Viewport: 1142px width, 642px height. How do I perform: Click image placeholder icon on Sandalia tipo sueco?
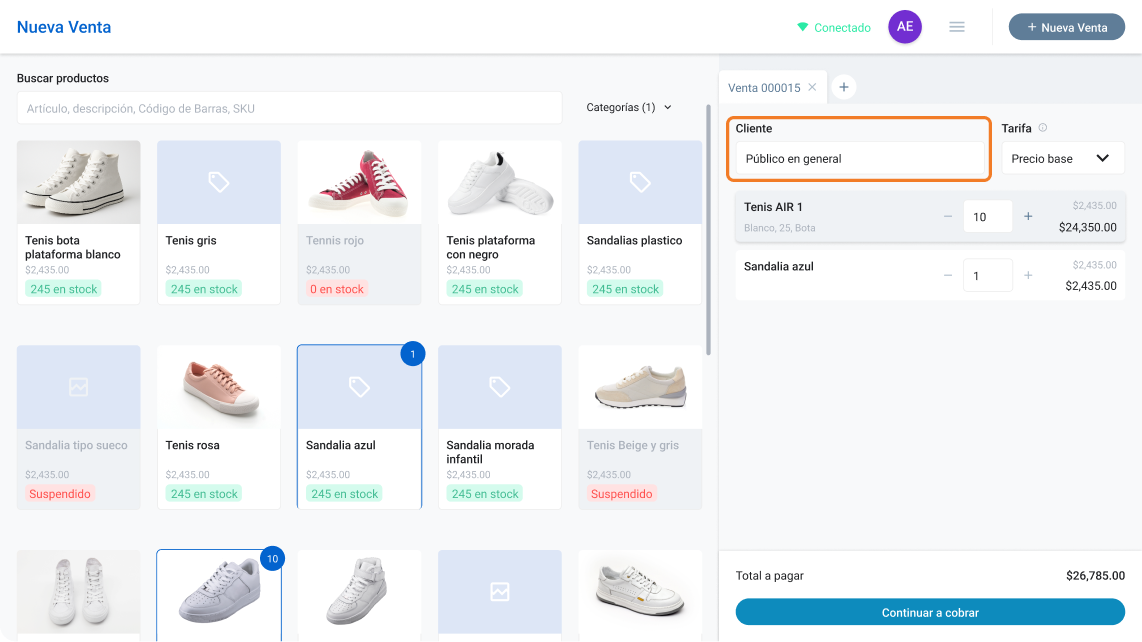(x=79, y=387)
